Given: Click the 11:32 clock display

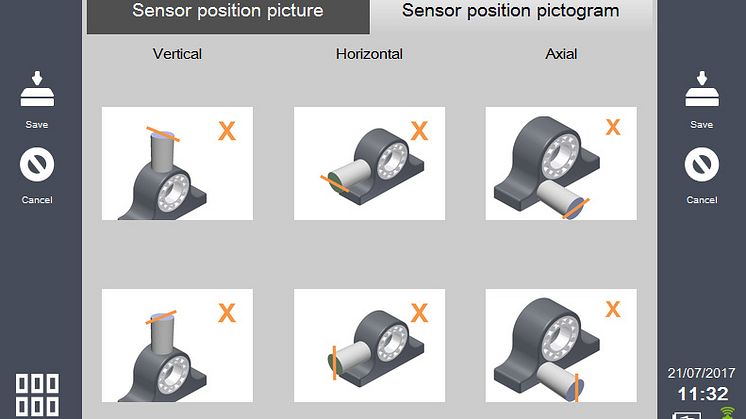Looking at the screenshot, I should tap(703, 394).
